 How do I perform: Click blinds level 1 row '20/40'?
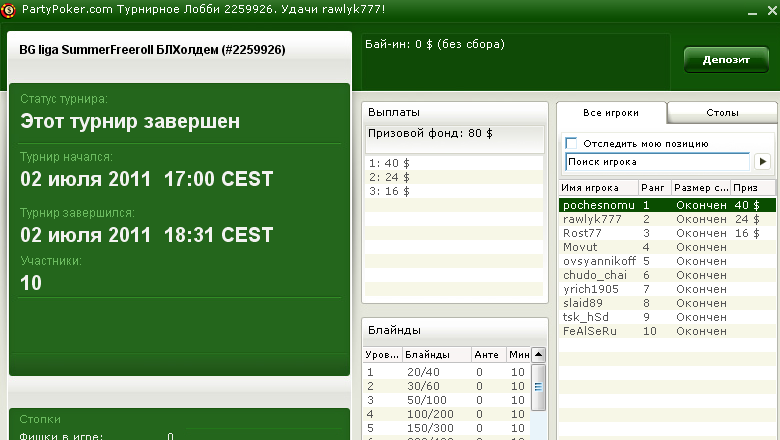pyautogui.click(x=447, y=372)
